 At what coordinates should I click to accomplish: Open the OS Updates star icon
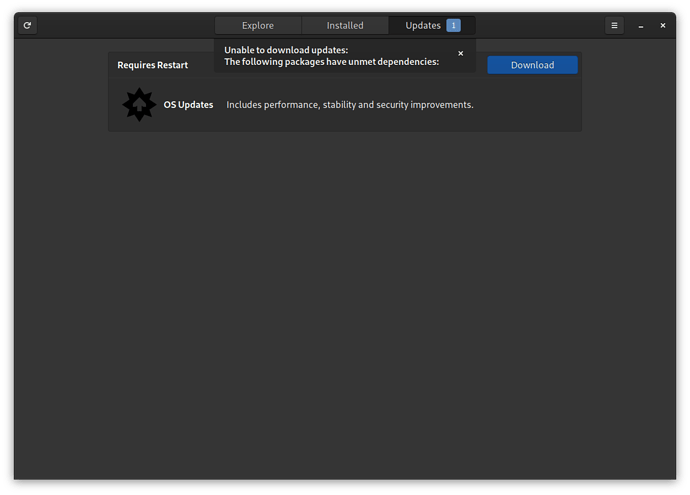tap(139, 105)
